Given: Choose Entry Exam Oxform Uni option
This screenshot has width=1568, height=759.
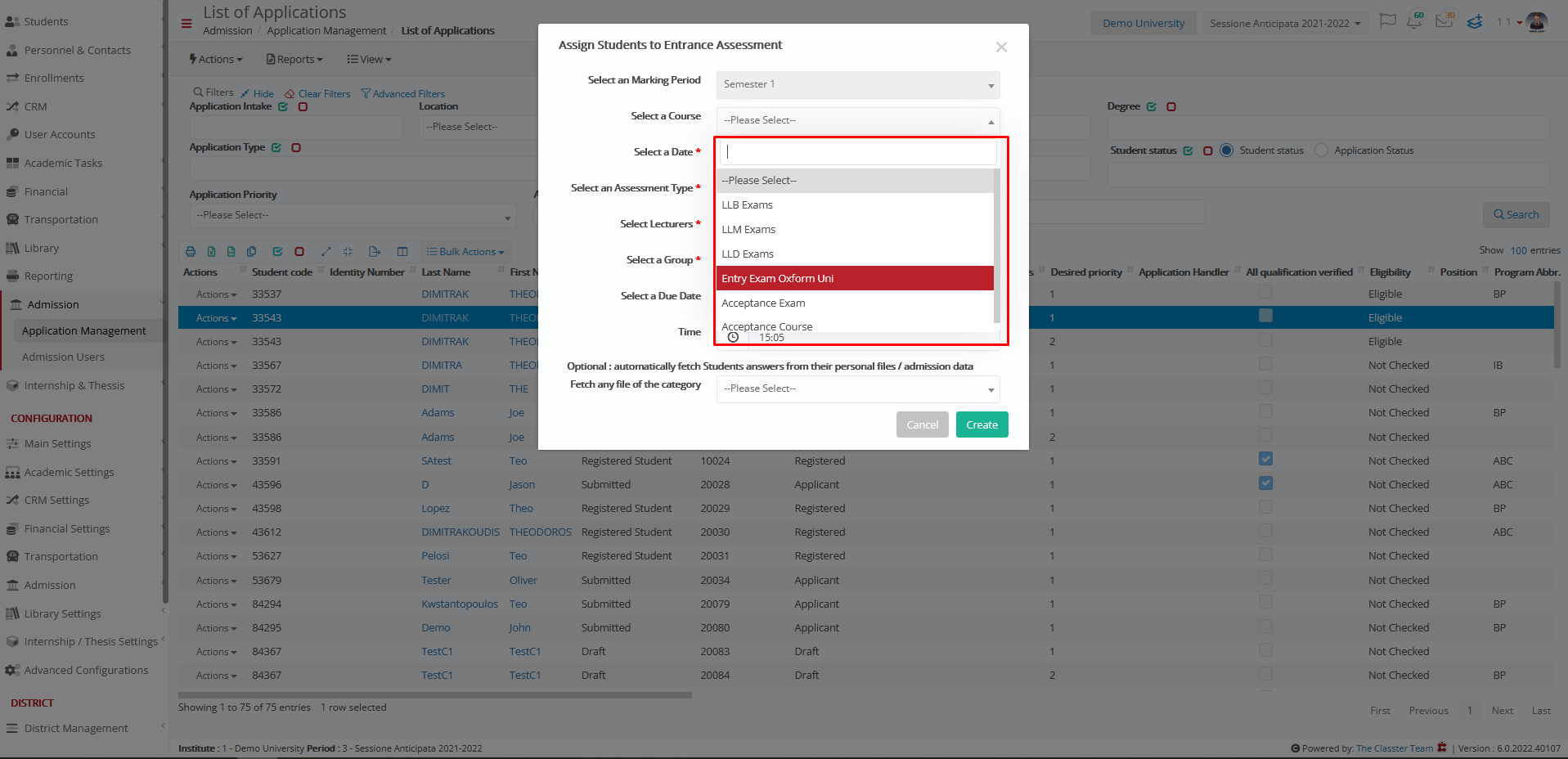Looking at the screenshot, I should pyautogui.click(x=855, y=279).
